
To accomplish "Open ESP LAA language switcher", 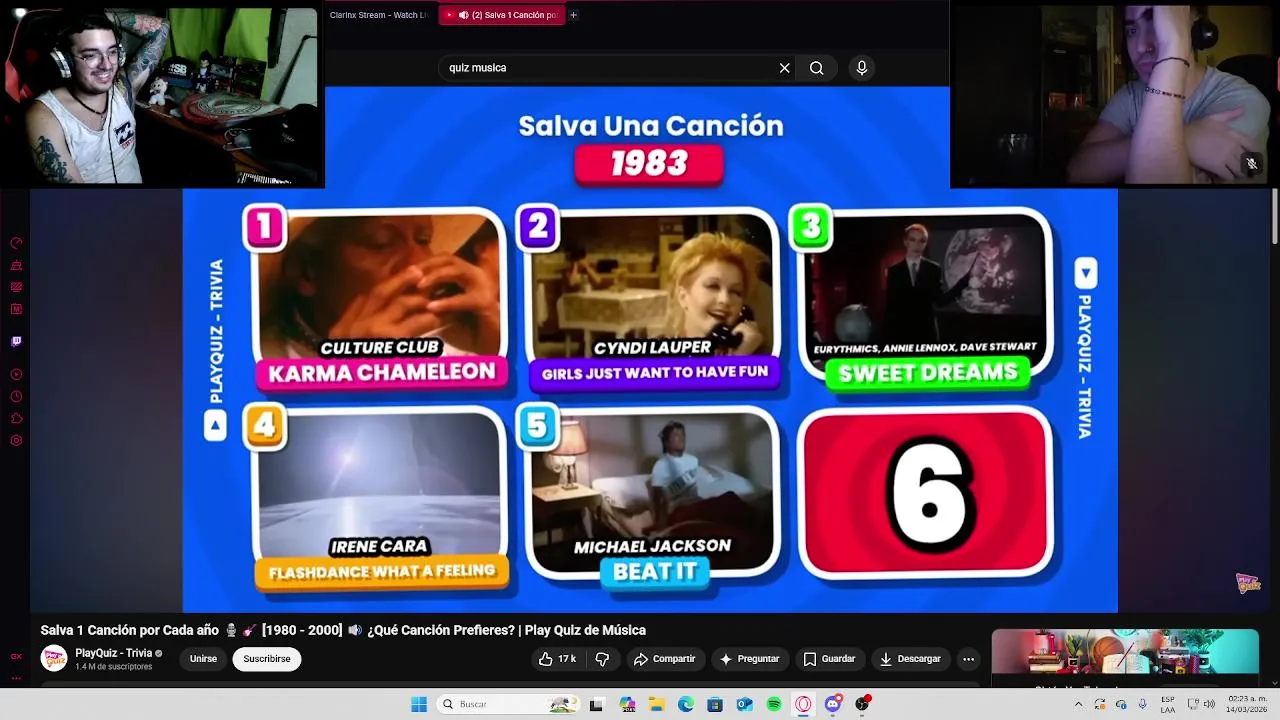I will tap(1168, 704).
